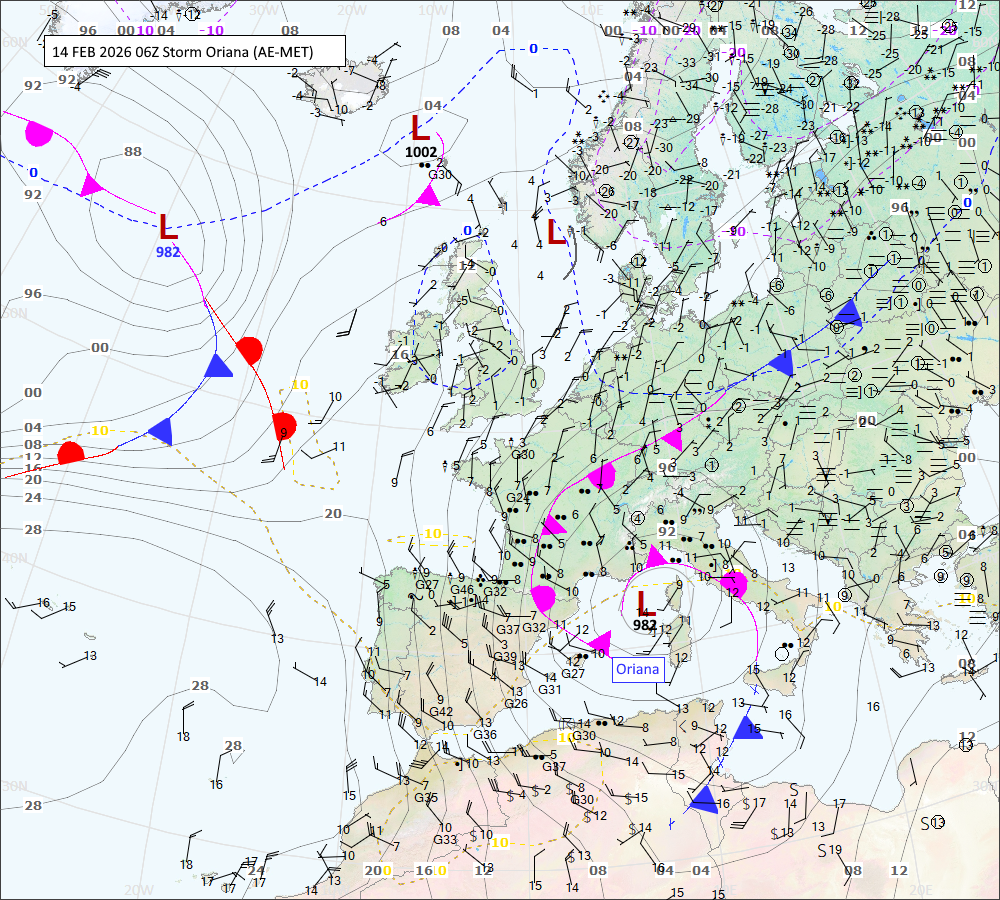
Task: Click the magenta semicircle over central Italy
Action: click(x=735, y=582)
